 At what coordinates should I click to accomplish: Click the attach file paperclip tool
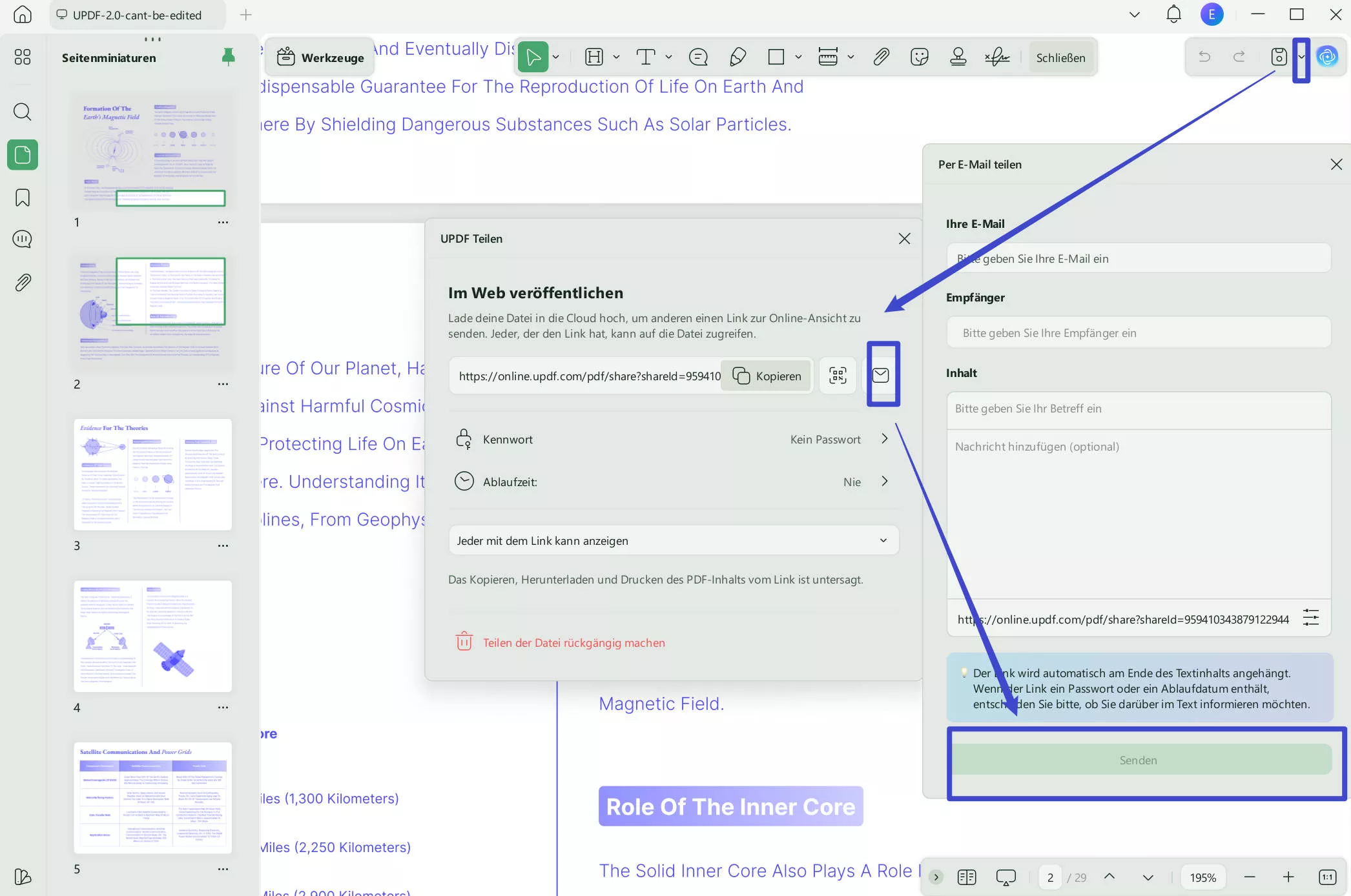tap(881, 57)
